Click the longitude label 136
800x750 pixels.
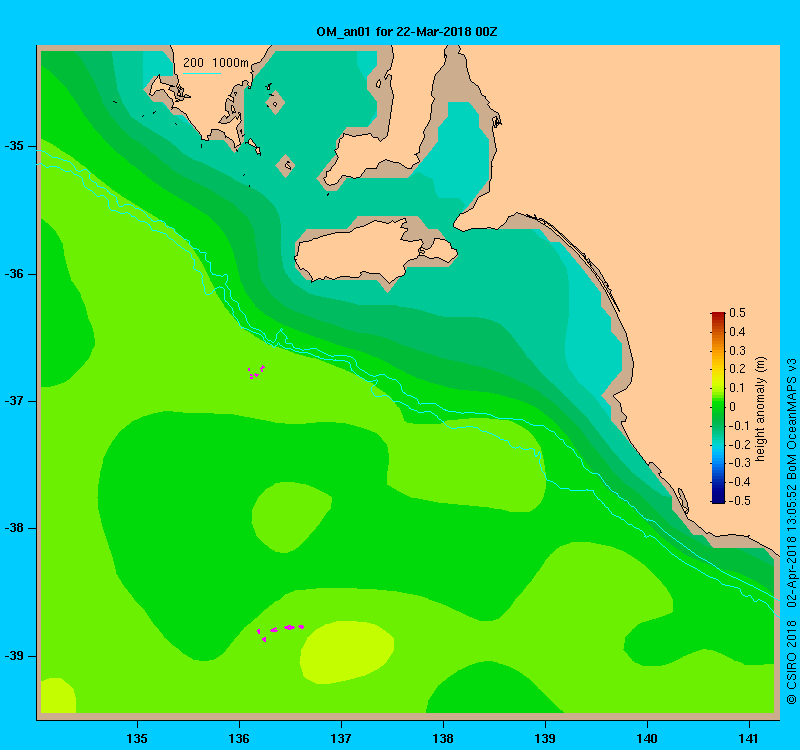click(x=239, y=738)
